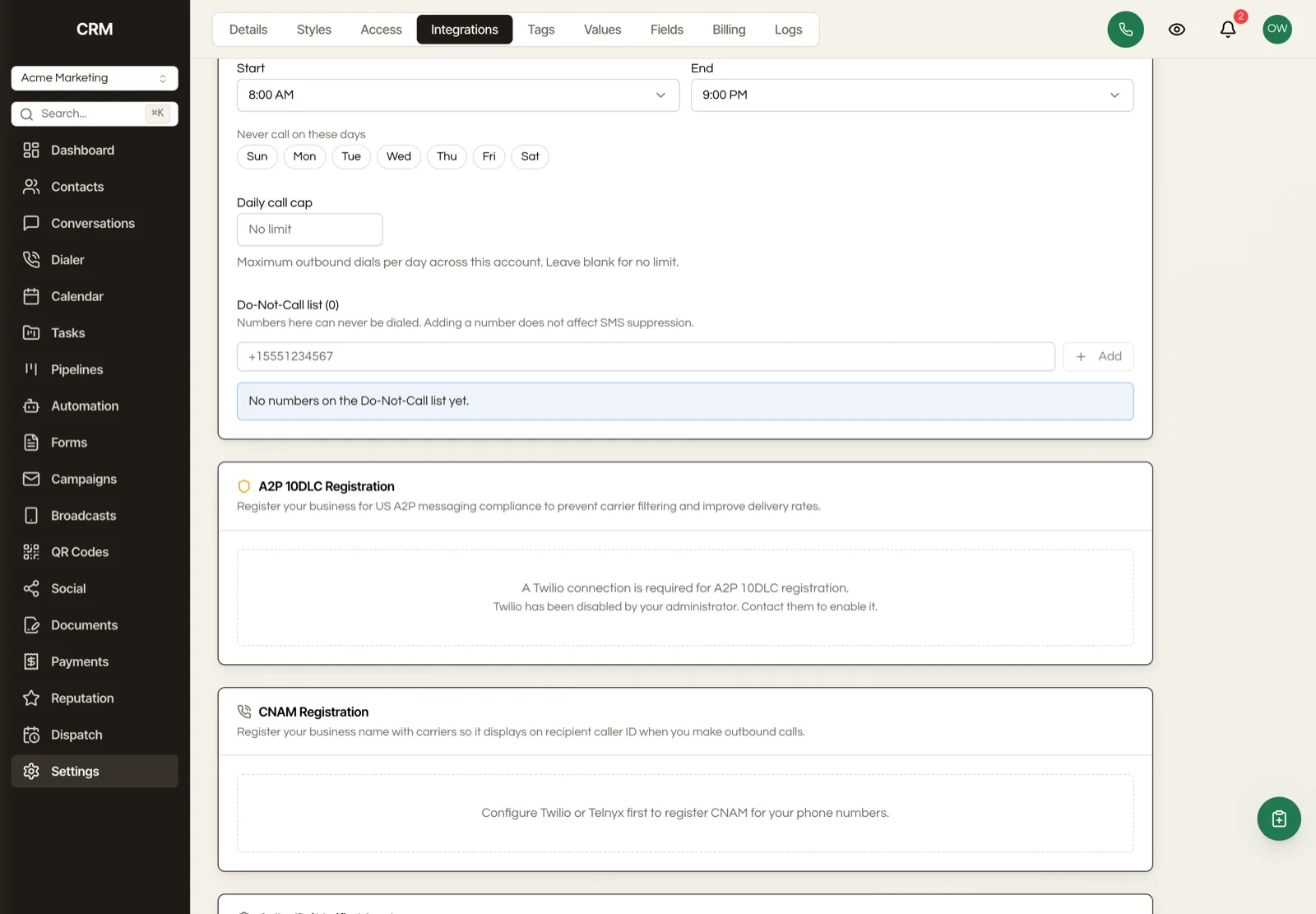The width and height of the screenshot is (1316, 914).
Task: Open the Documents icon in sidebar
Action: (x=31, y=625)
